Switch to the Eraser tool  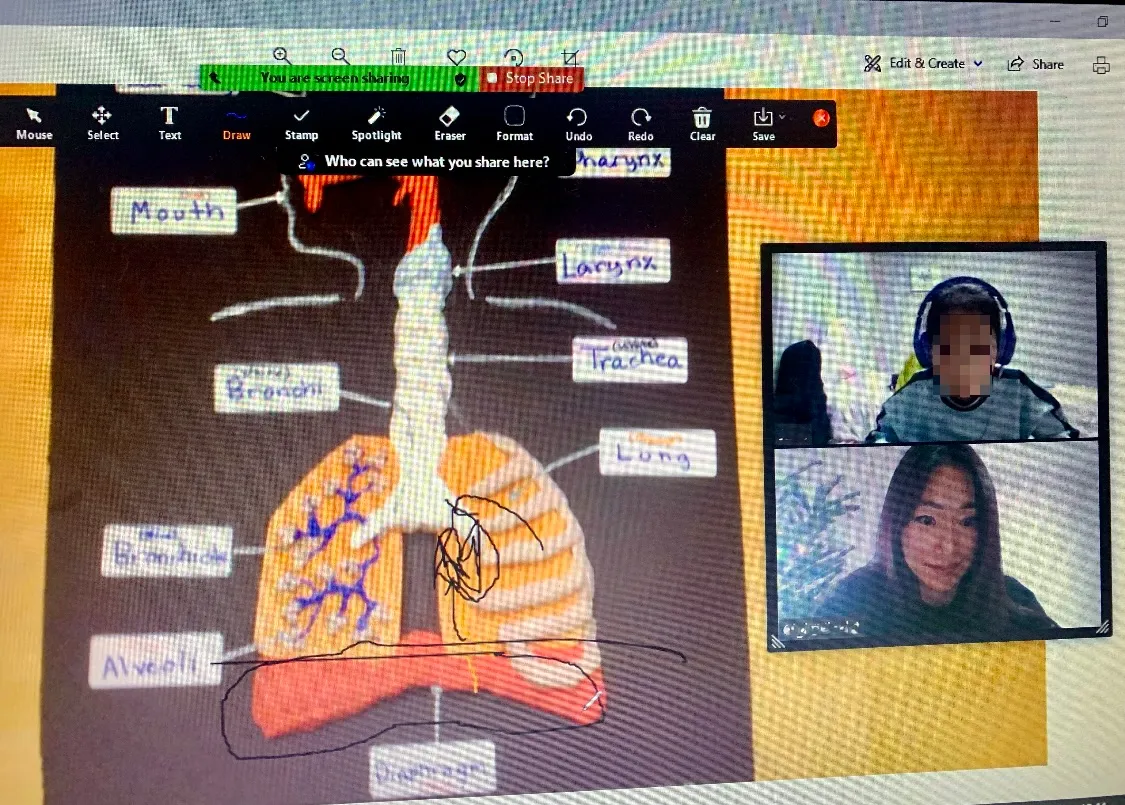coord(450,125)
